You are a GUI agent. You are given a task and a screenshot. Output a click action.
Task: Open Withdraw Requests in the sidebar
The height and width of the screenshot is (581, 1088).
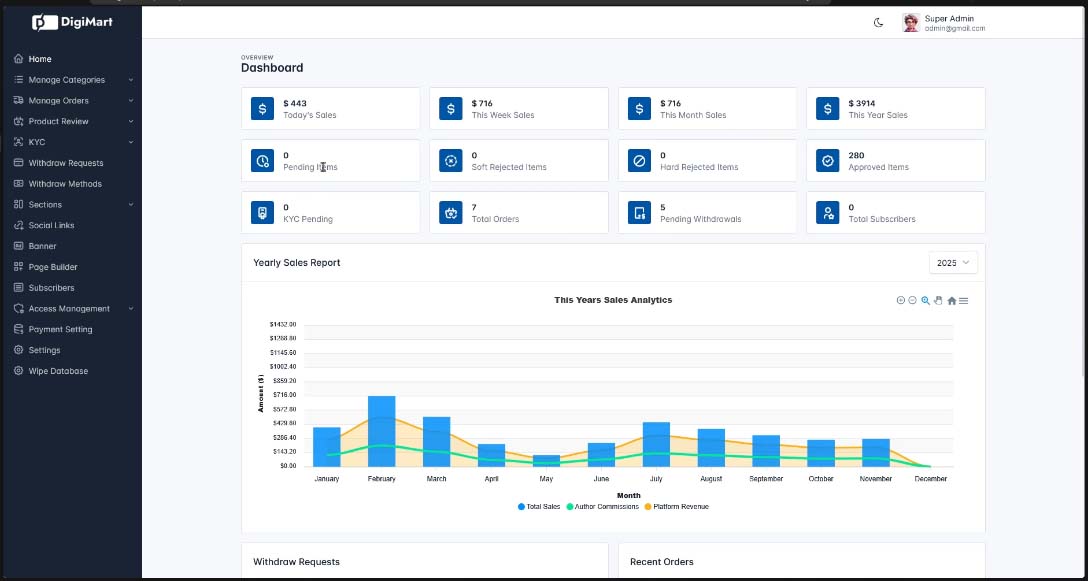coord(65,163)
